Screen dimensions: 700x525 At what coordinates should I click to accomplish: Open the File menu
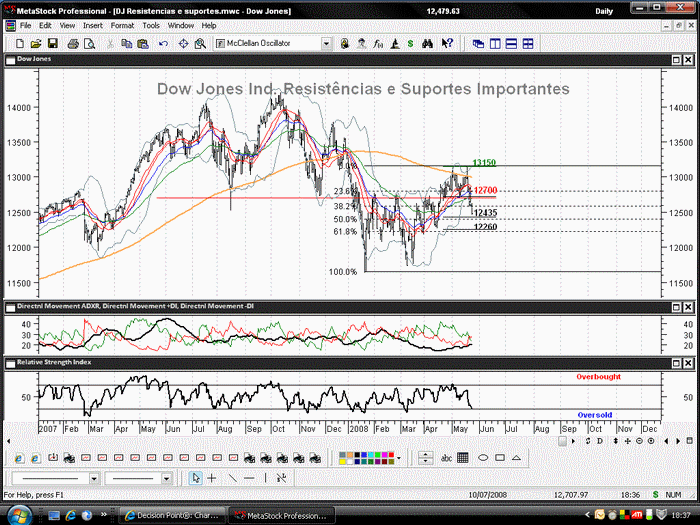(25, 25)
